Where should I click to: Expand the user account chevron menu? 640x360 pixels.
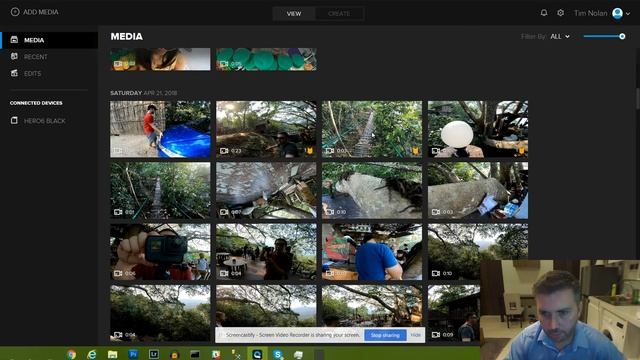click(x=628, y=13)
